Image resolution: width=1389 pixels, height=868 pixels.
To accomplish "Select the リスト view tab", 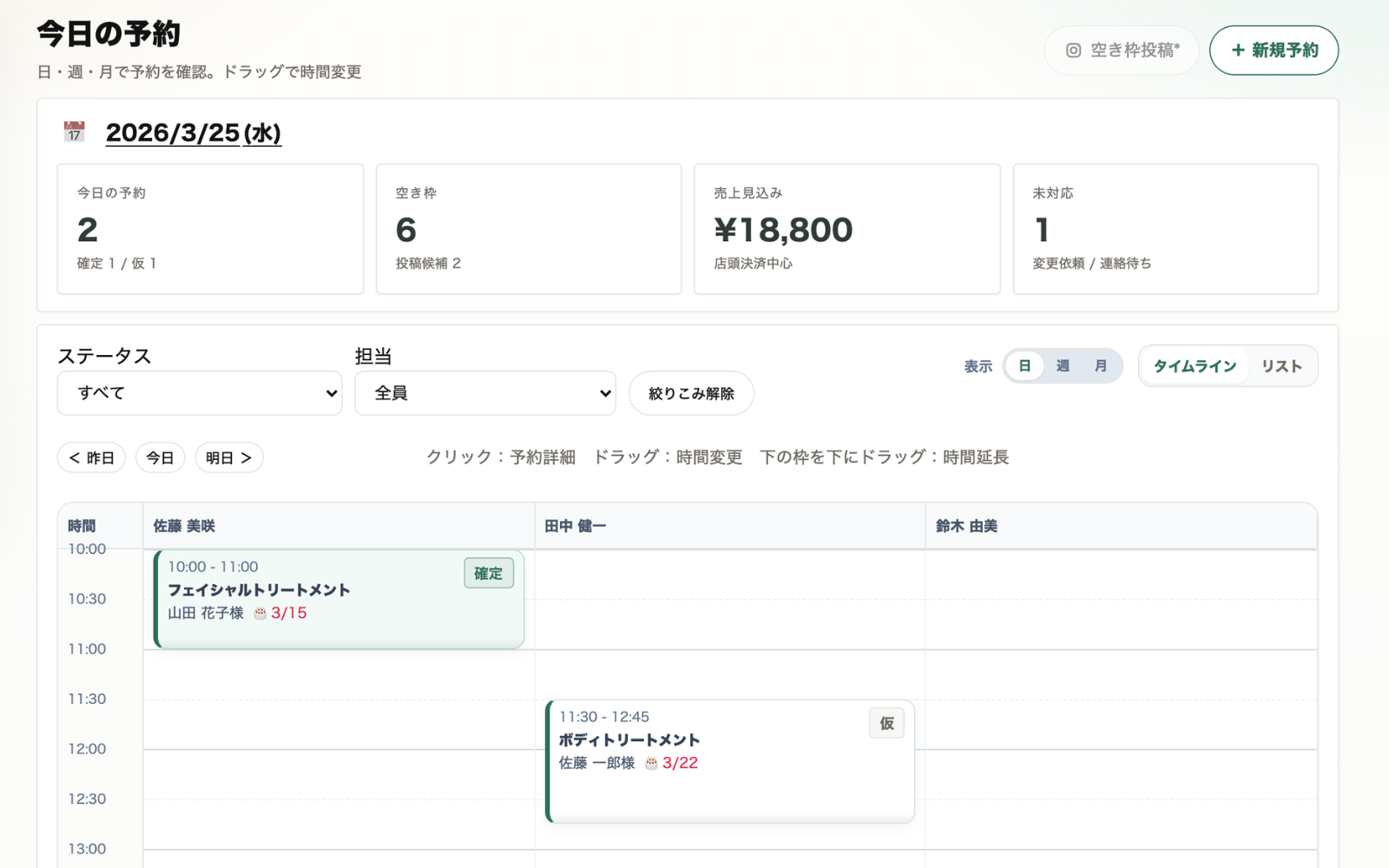I will (x=1282, y=366).
